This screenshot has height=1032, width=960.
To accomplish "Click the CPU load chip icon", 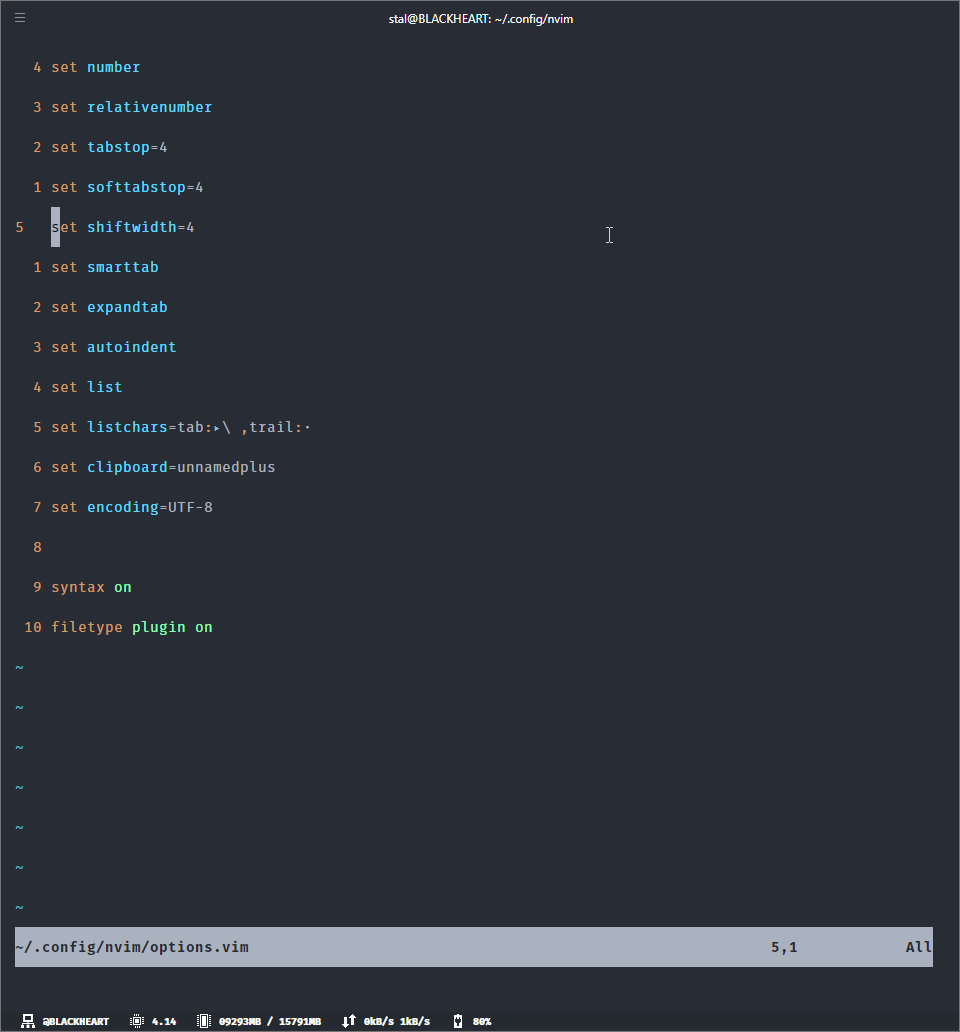I will click(137, 1021).
